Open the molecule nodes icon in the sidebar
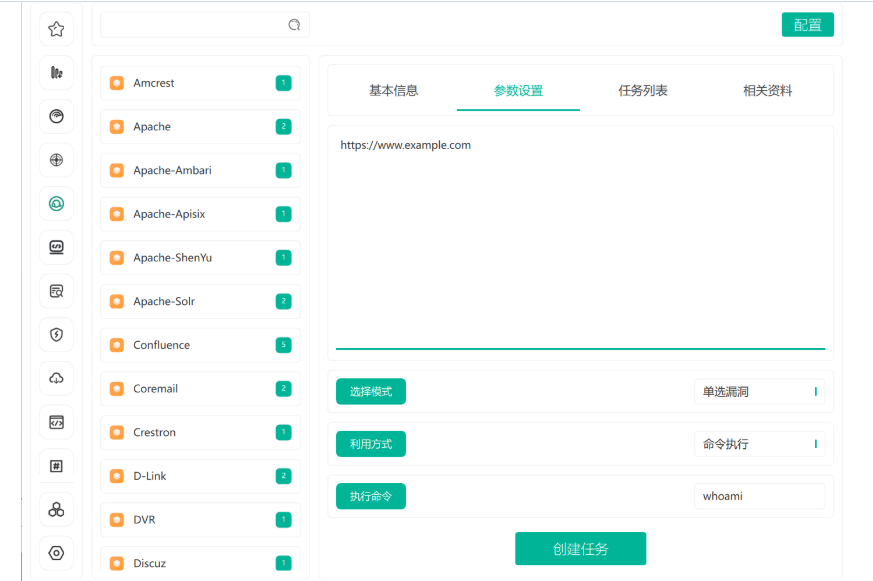 (x=56, y=509)
